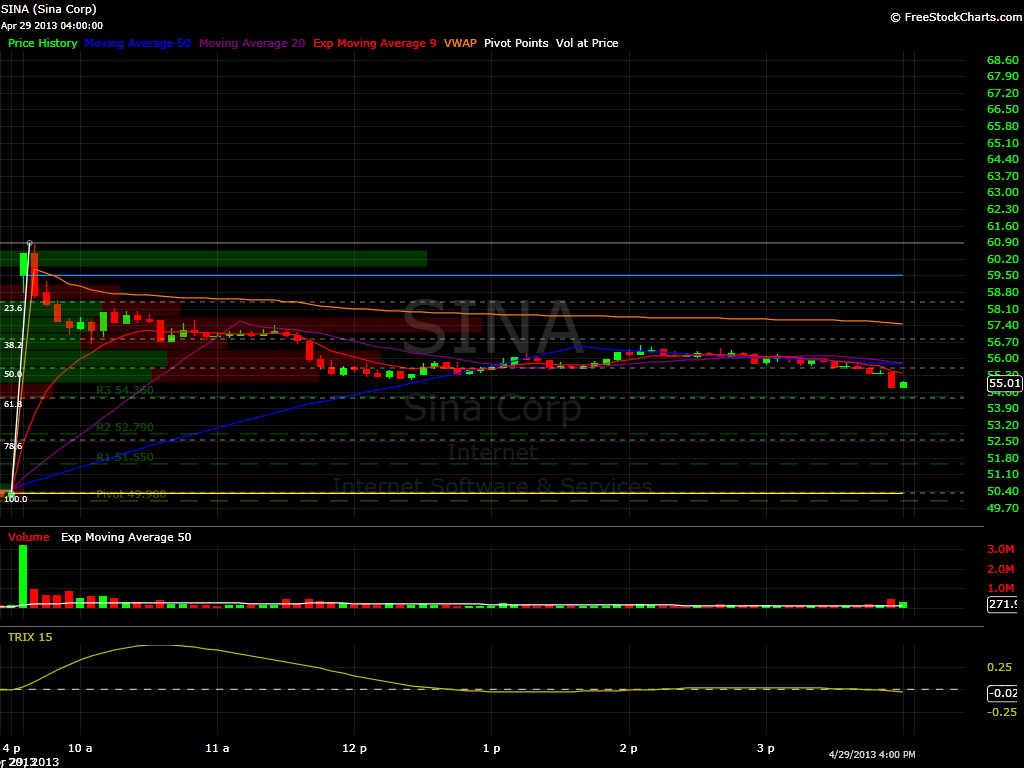Image resolution: width=1024 pixels, height=768 pixels.
Task: Click the 4/29/2013 4:00 PM date label
Action: click(872, 754)
